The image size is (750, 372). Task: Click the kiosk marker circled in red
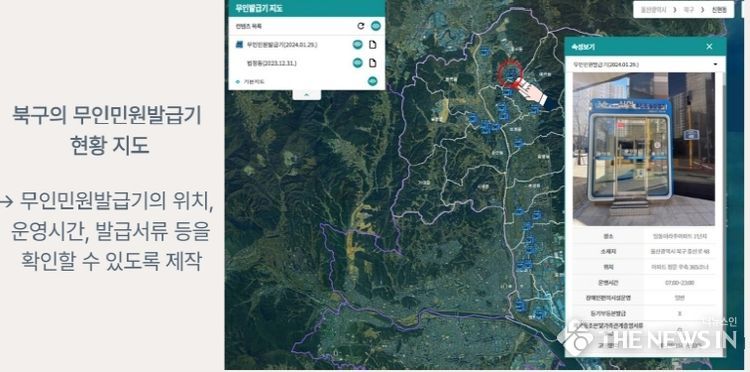point(510,73)
